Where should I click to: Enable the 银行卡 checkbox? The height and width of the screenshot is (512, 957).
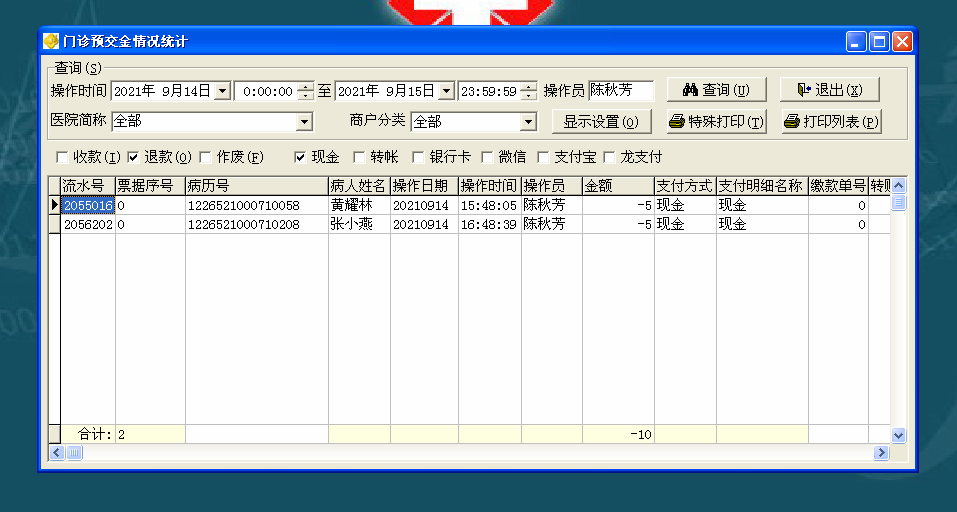click(x=418, y=157)
